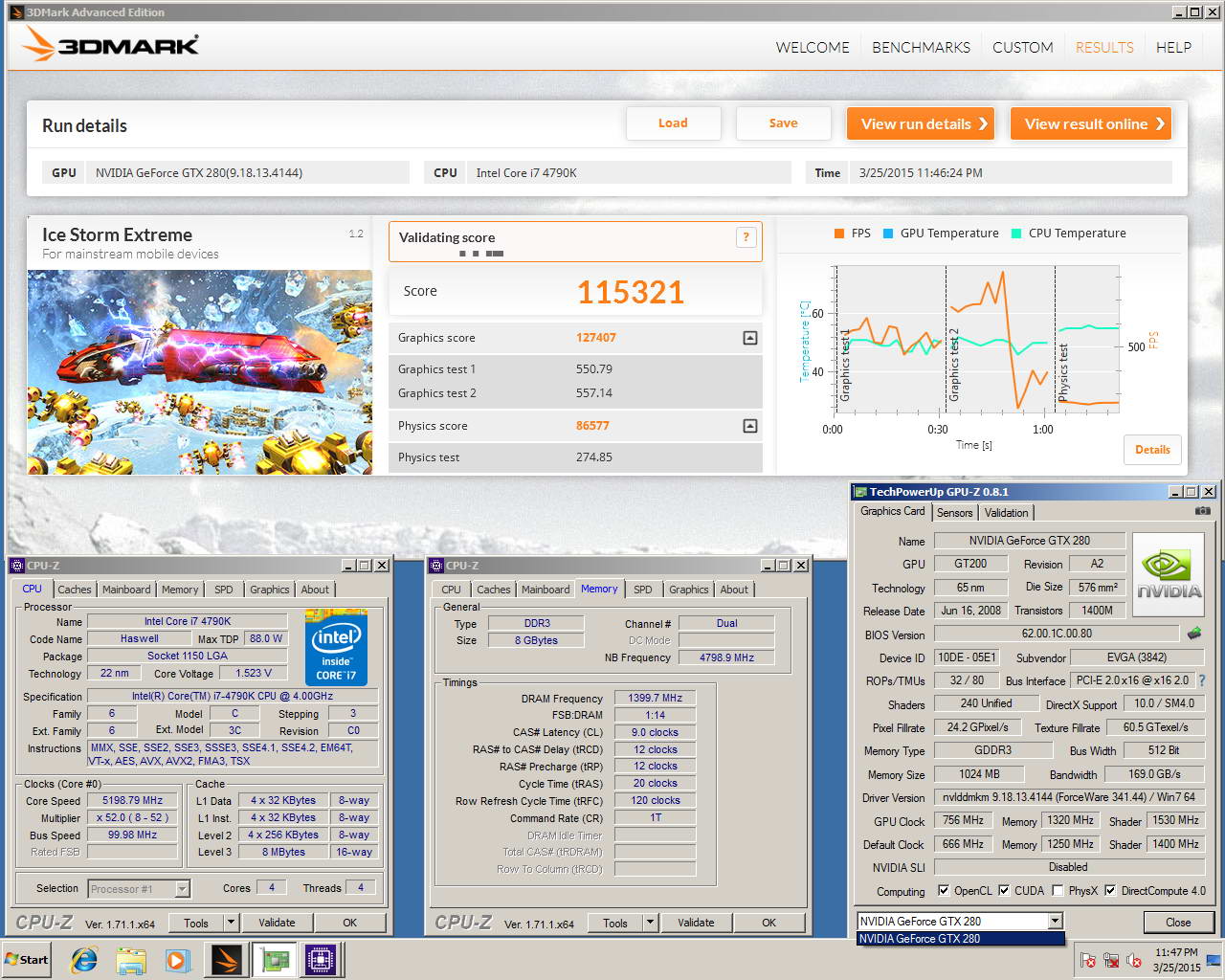Open Windows Media Player taskbar icon
Image resolution: width=1225 pixels, height=980 pixels.
coord(178,960)
